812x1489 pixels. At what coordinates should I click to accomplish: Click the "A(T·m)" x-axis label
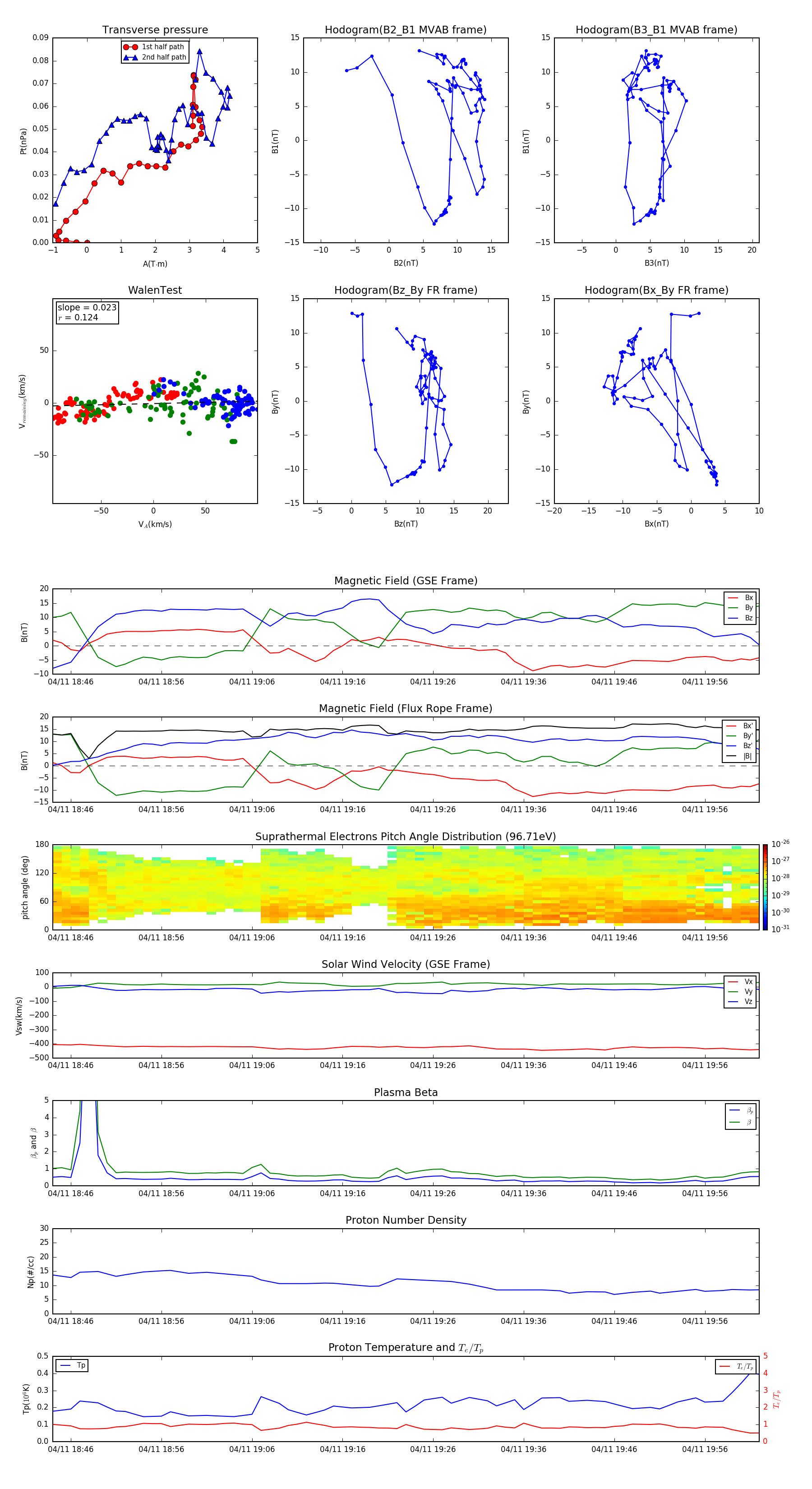click(155, 264)
